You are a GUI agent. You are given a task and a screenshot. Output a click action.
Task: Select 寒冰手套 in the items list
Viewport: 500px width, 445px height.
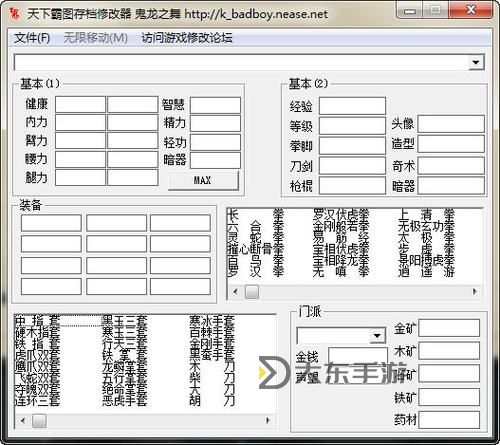pos(212,321)
